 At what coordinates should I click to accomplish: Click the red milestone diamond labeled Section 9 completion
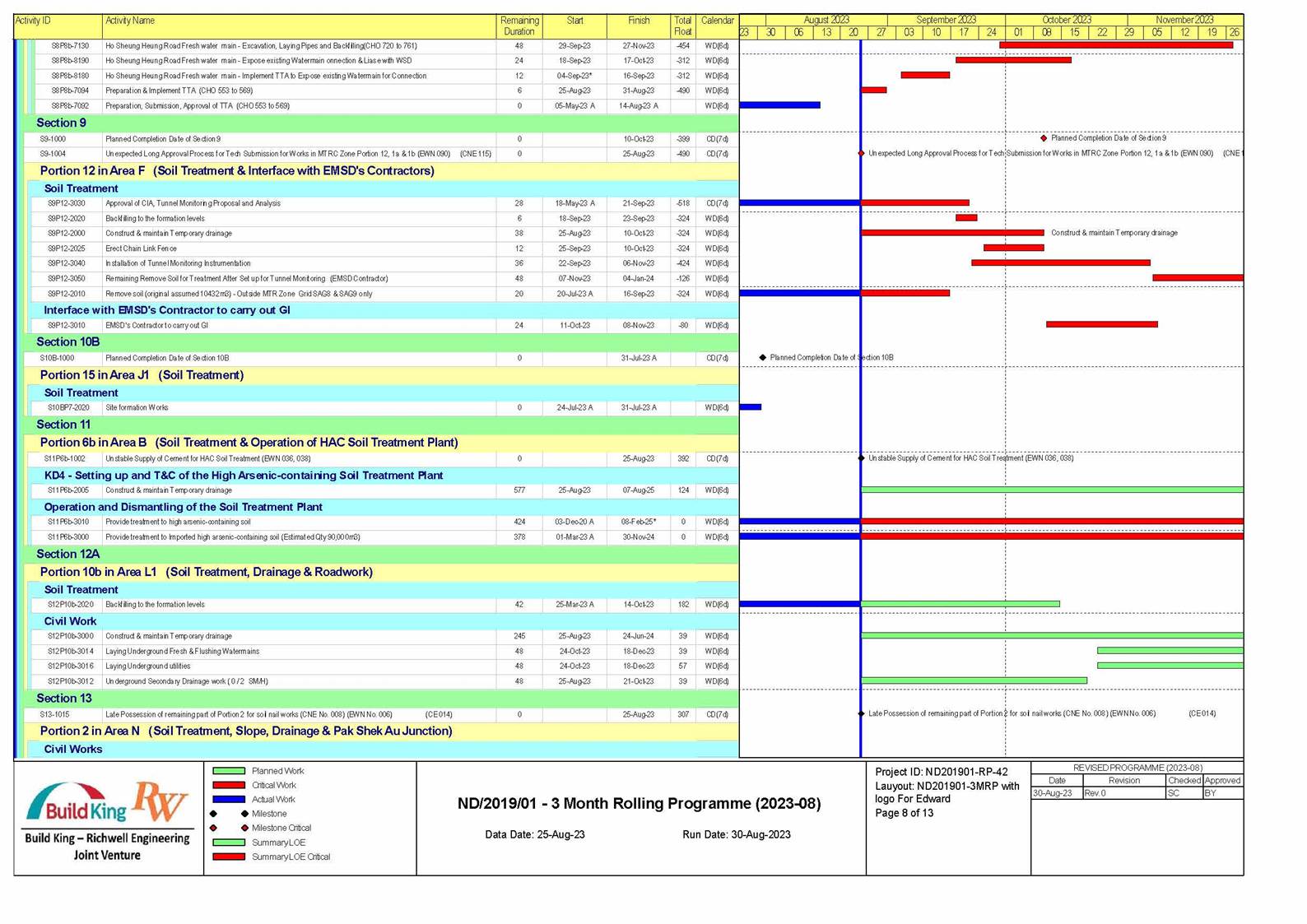pos(1044,138)
